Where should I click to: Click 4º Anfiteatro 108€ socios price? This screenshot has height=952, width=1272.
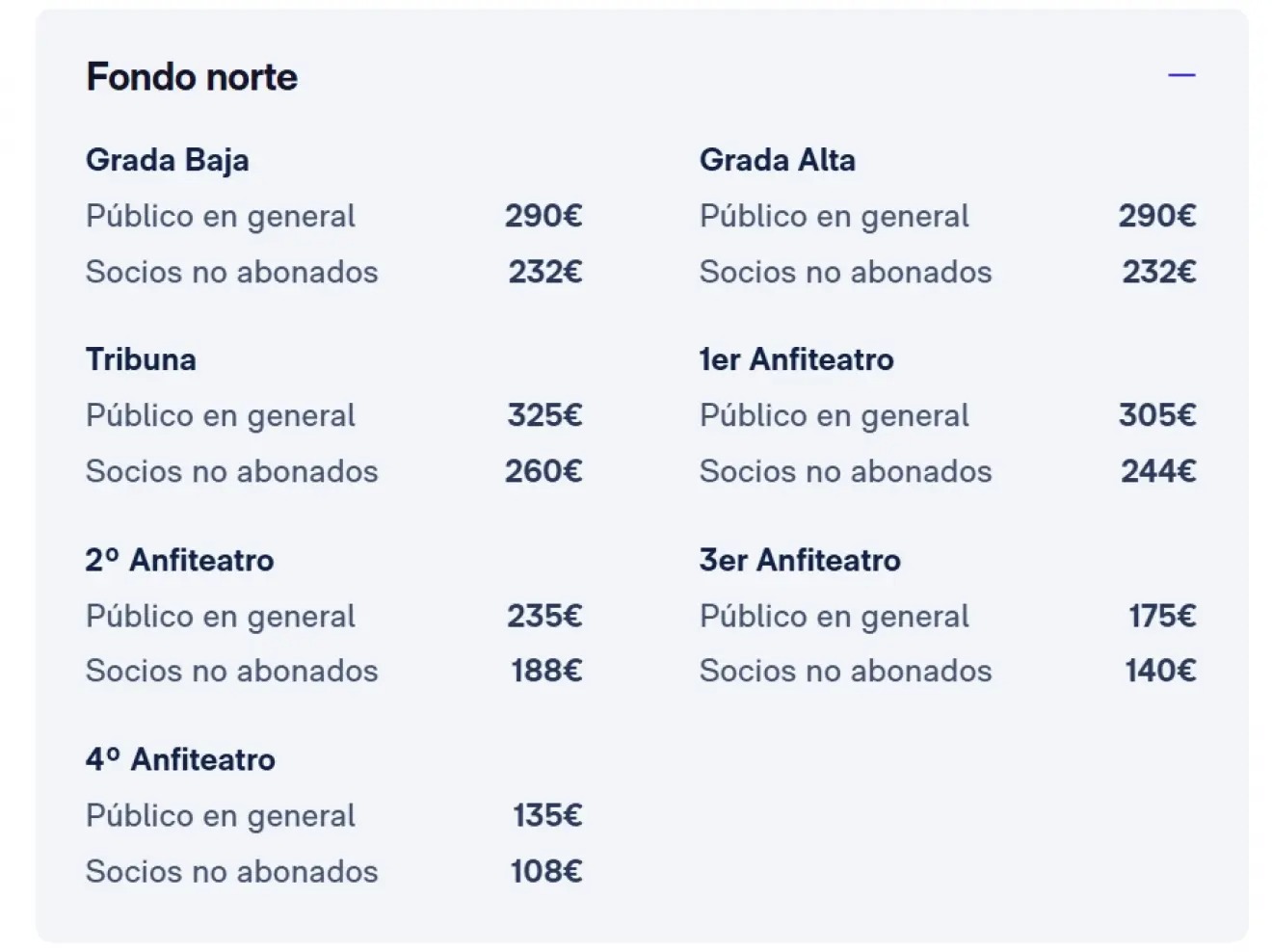(545, 871)
